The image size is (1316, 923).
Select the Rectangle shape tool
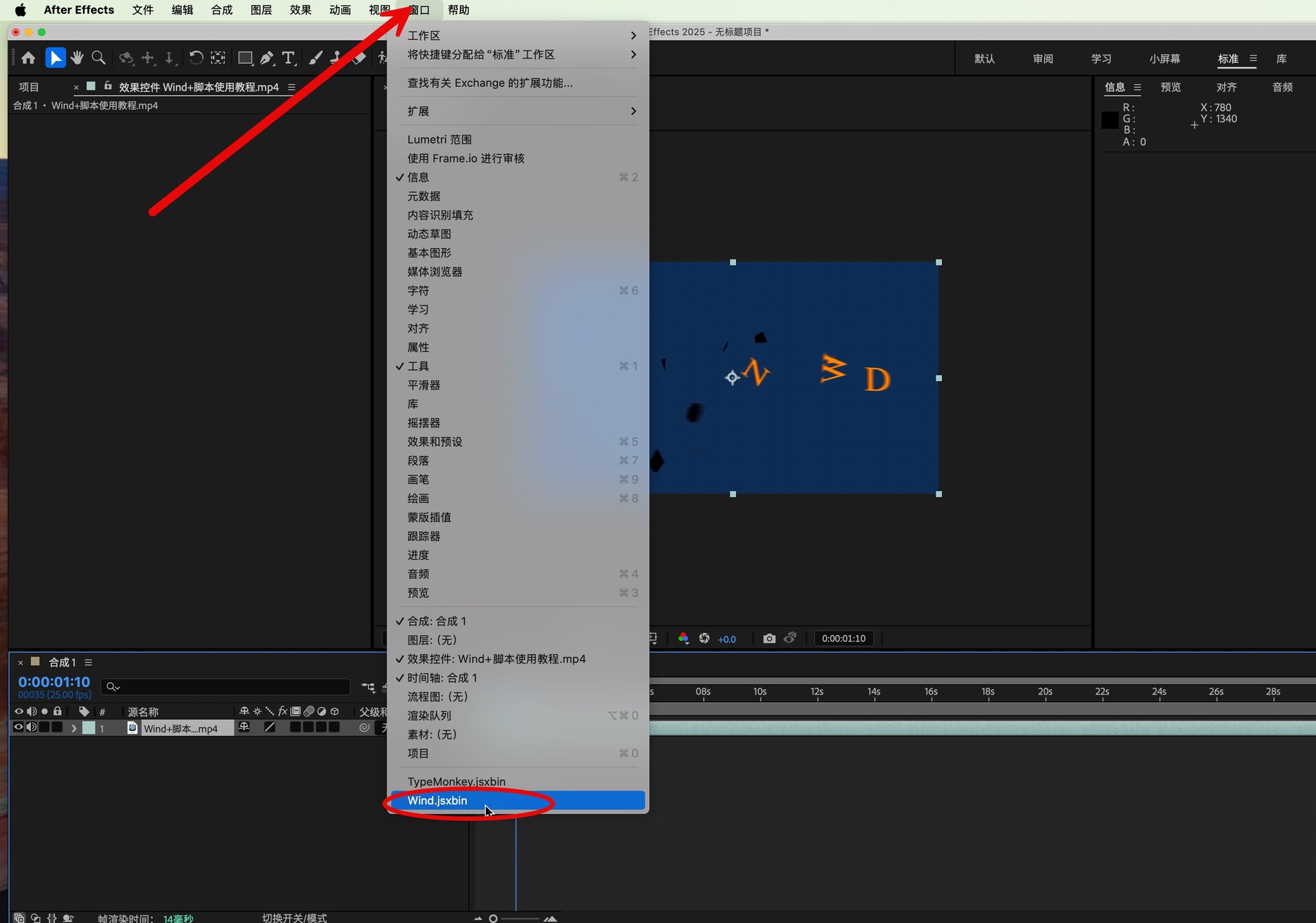point(245,58)
